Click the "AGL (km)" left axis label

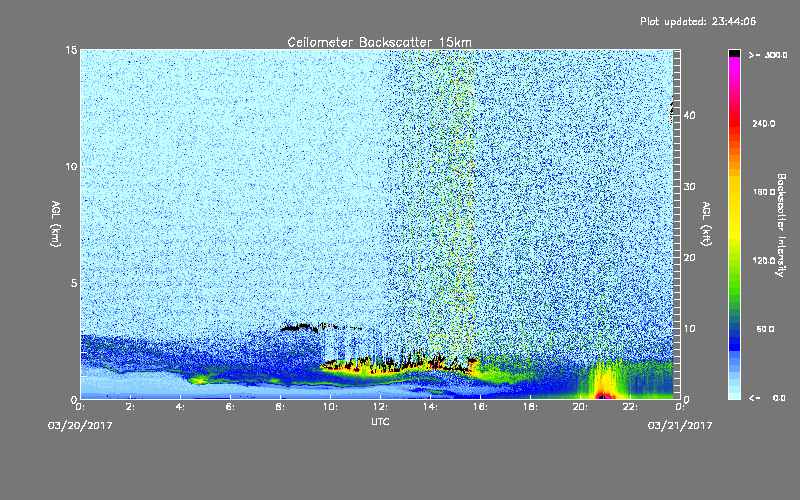click(56, 223)
